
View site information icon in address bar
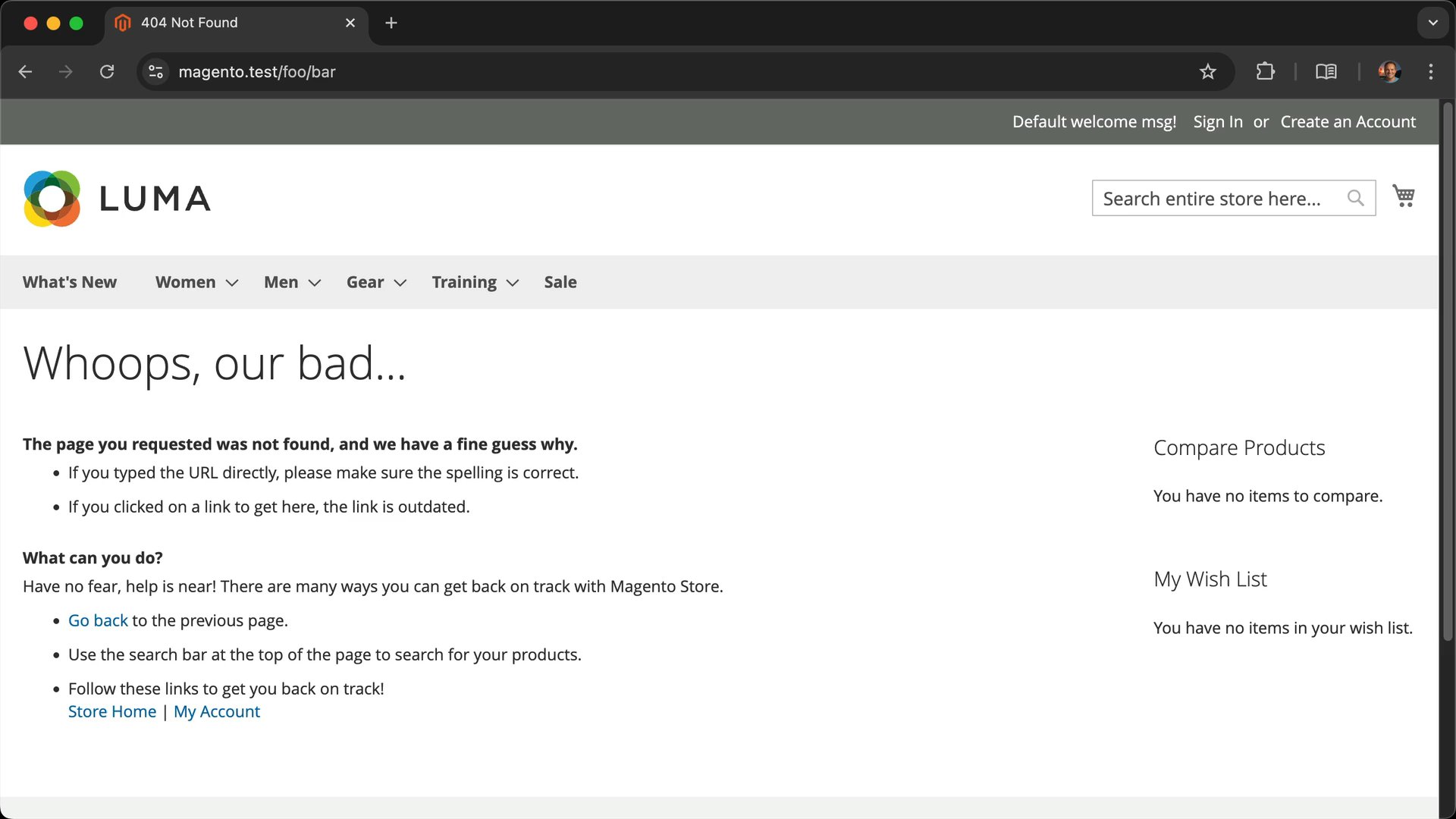(x=155, y=71)
